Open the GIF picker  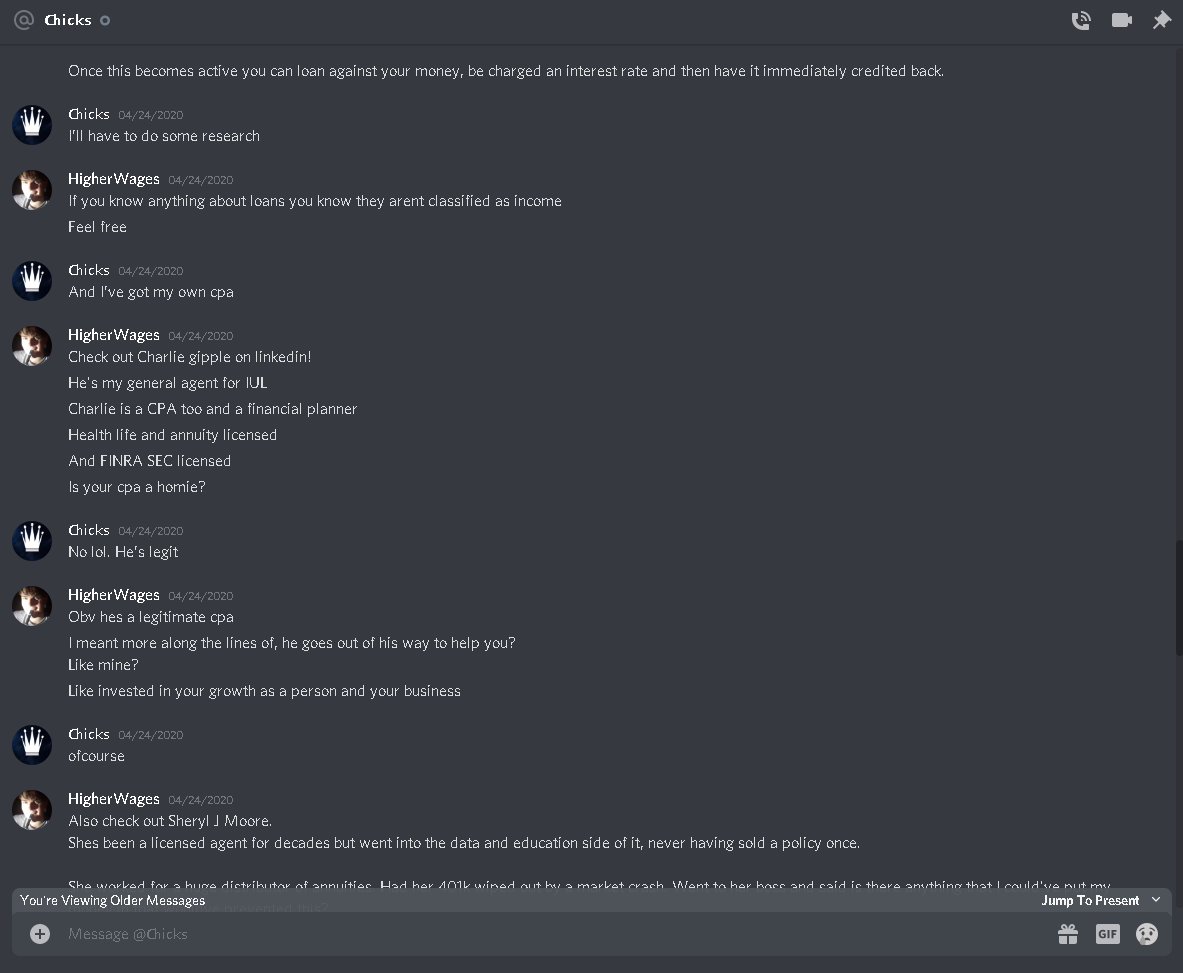[x=1108, y=935]
